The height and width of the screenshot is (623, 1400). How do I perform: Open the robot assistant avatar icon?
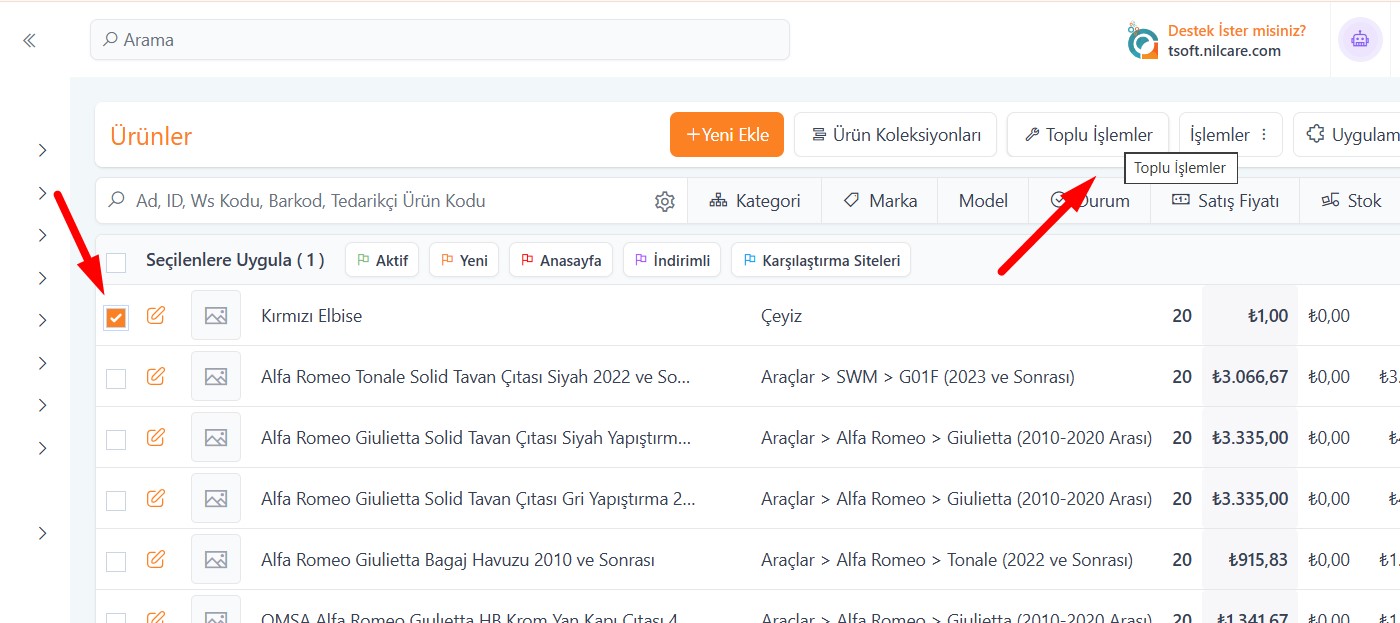coord(1360,40)
